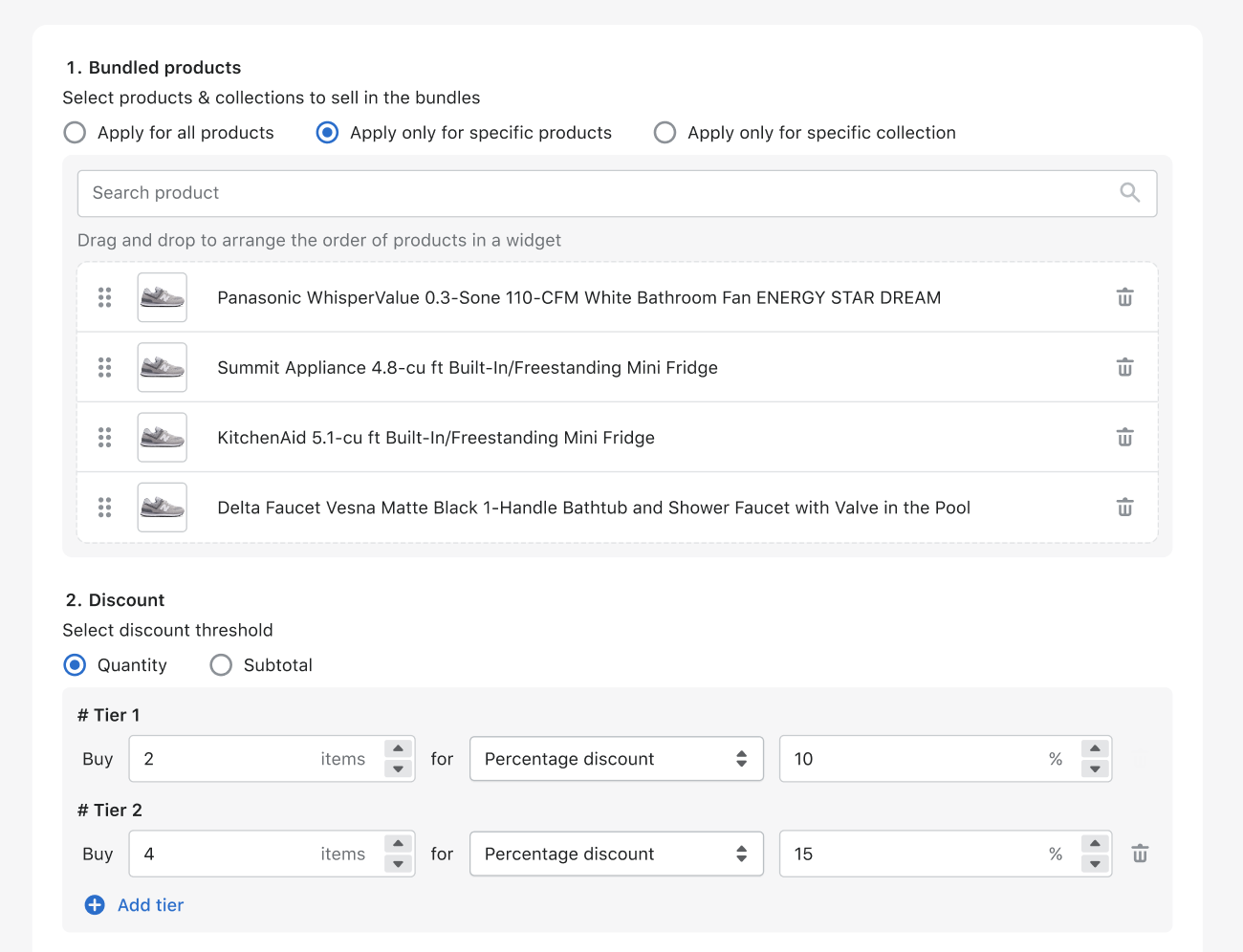Delete the KitchenAid Mini Fridge entry

[x=1124, y=437]
